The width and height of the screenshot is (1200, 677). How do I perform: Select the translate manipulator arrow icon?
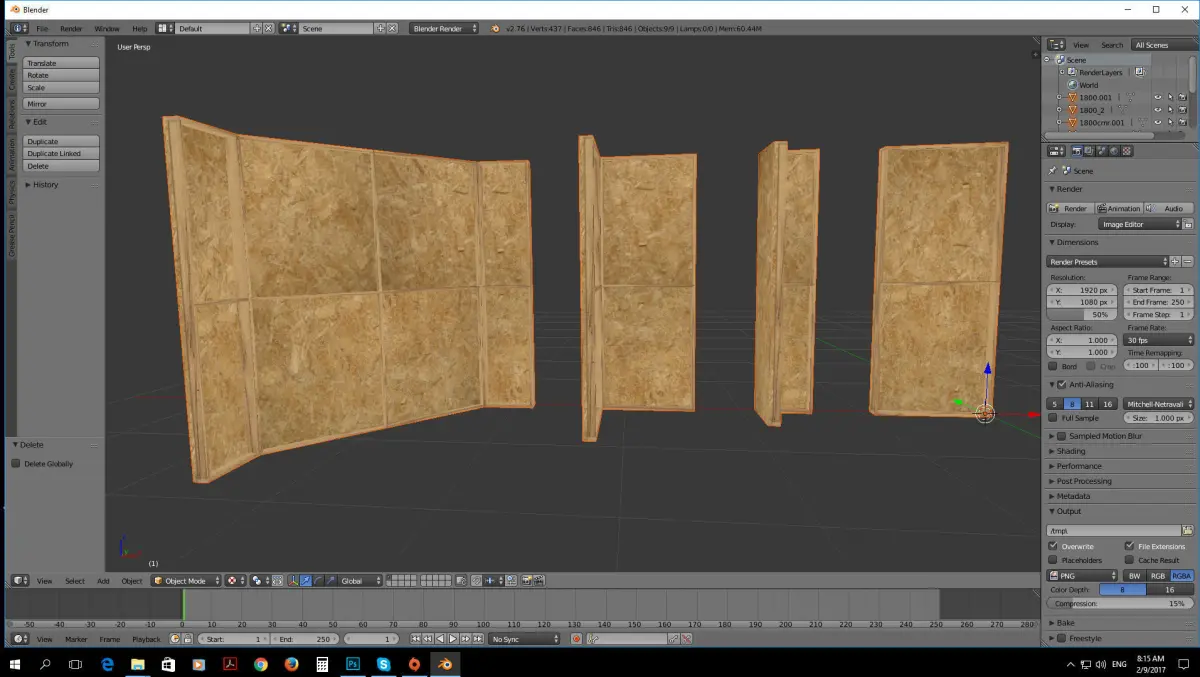306,580
